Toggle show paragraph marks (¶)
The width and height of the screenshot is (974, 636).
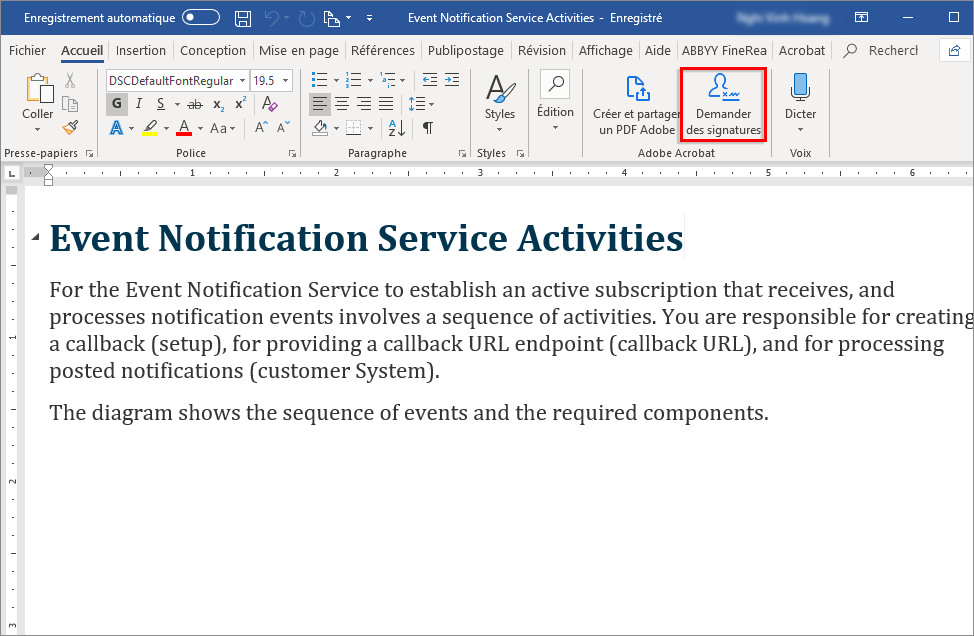(x=428, y=128)
